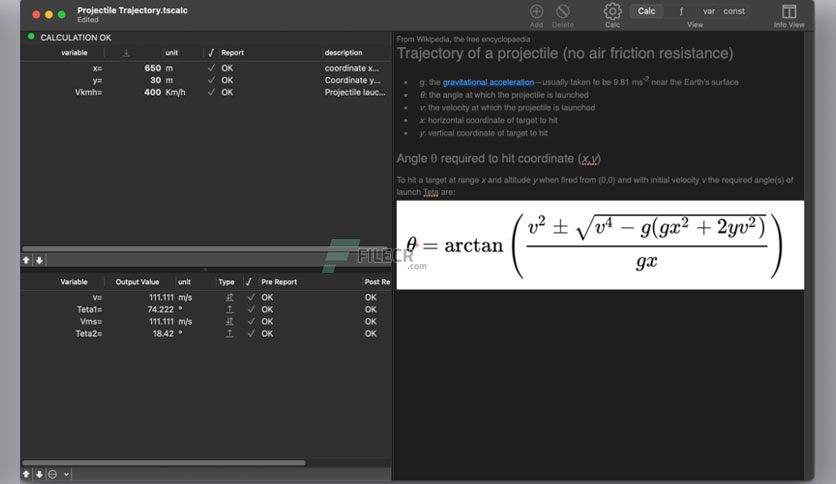Click the input 'variable' column header
Image resolution: width=836 pixels, height=484 pixels.
point(74,52)
